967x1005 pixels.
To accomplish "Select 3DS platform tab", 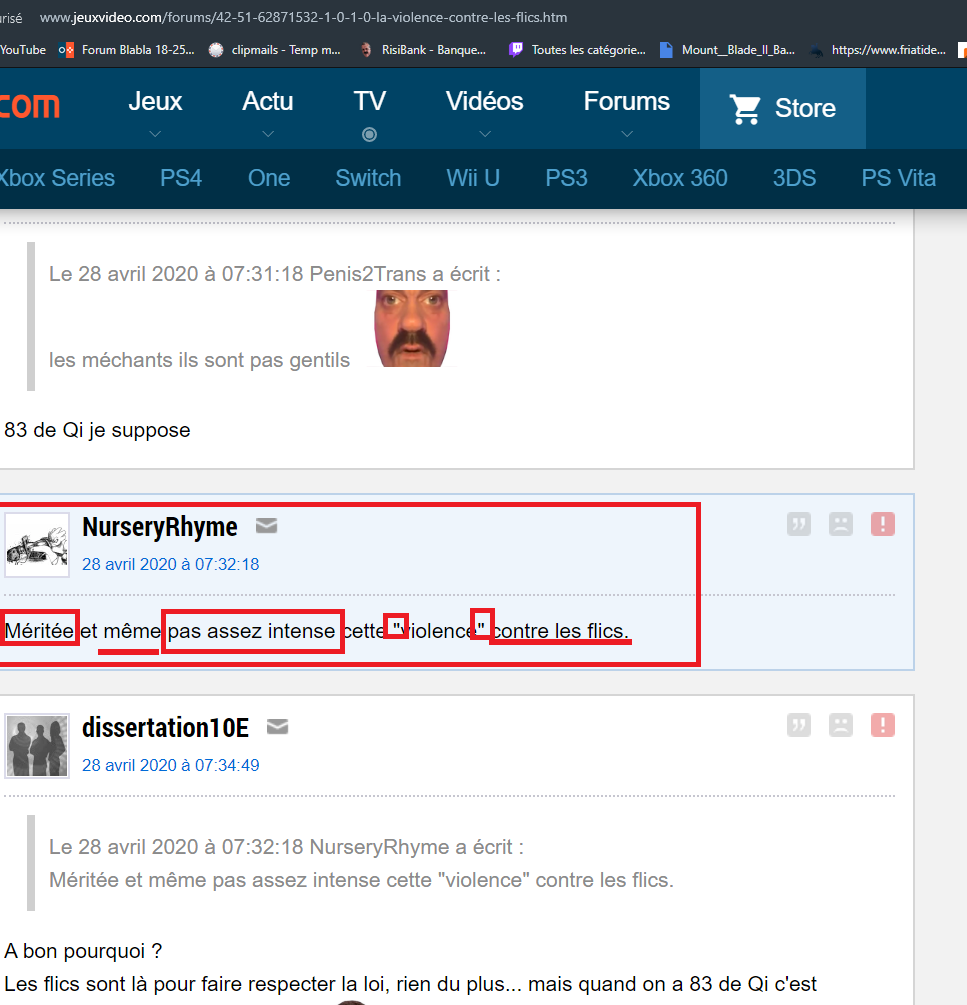I will click(794, 178).
